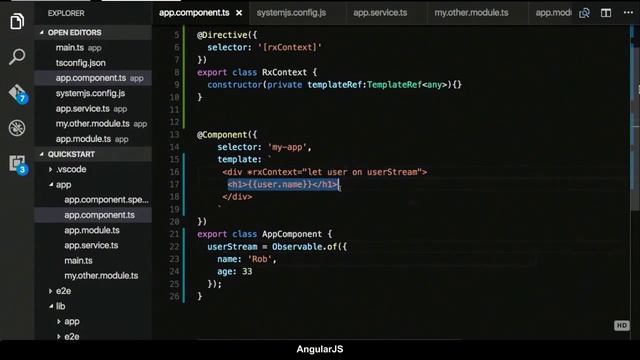640x360 pixels.
Task: Switch to the app.component.ts tab
Action: (x=194, y=13)
